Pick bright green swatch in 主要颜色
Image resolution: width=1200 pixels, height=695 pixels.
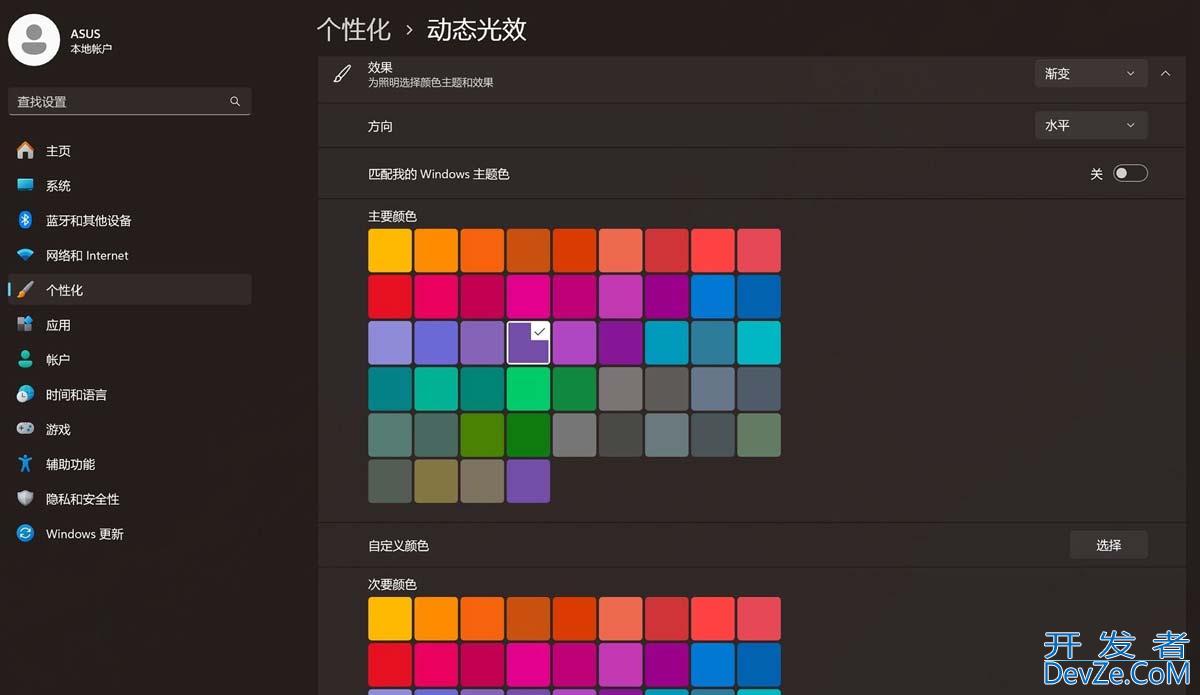(528, 388)
